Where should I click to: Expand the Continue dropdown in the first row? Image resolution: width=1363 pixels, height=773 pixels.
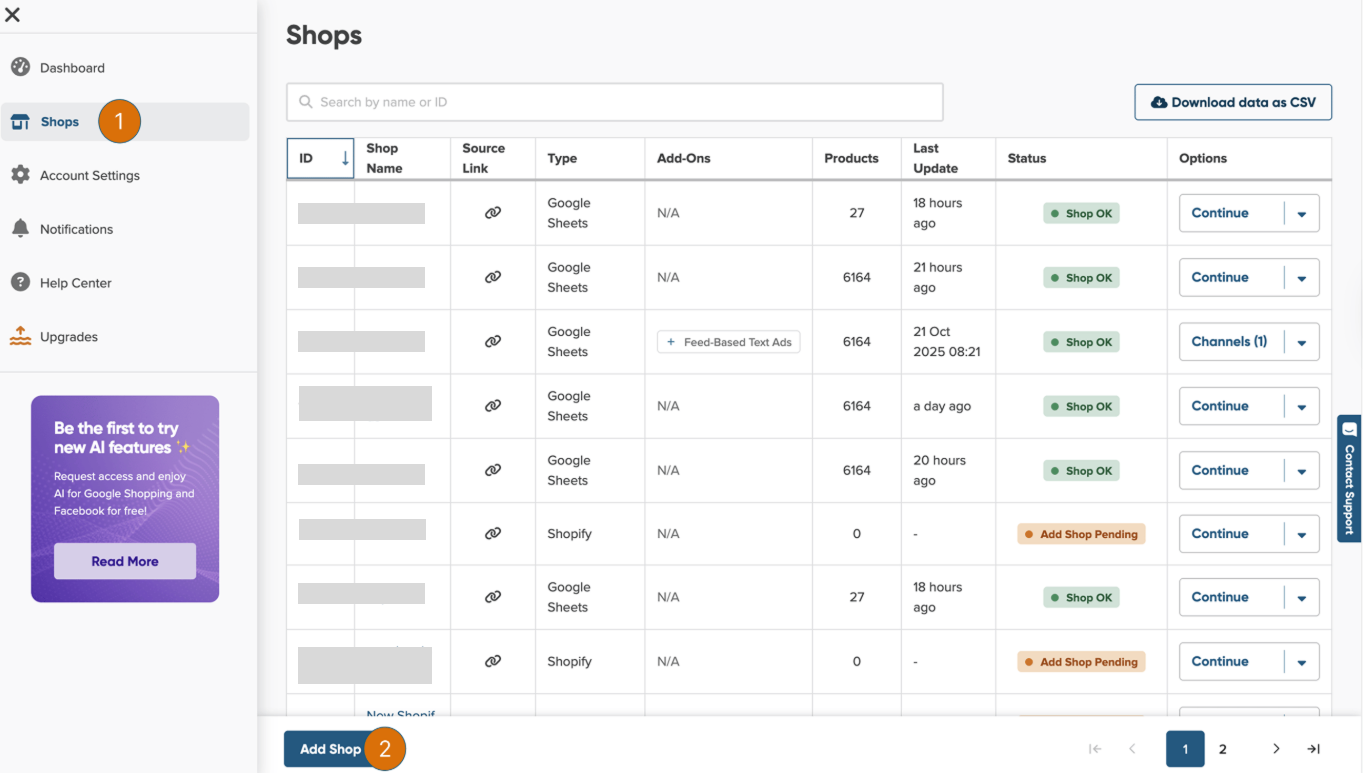click(1302, 214)
